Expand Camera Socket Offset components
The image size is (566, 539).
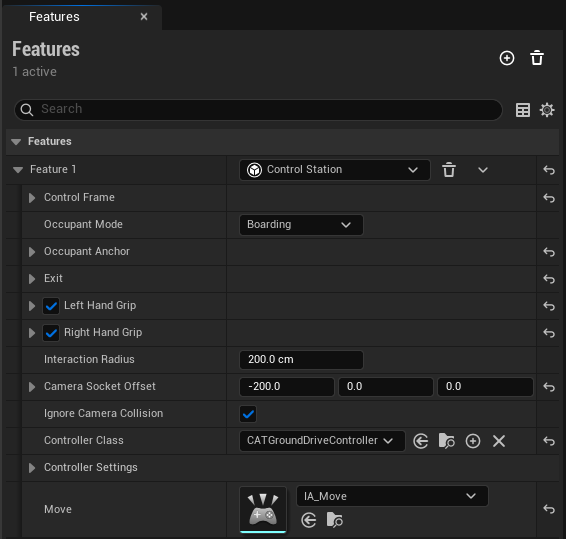[32, 387]
